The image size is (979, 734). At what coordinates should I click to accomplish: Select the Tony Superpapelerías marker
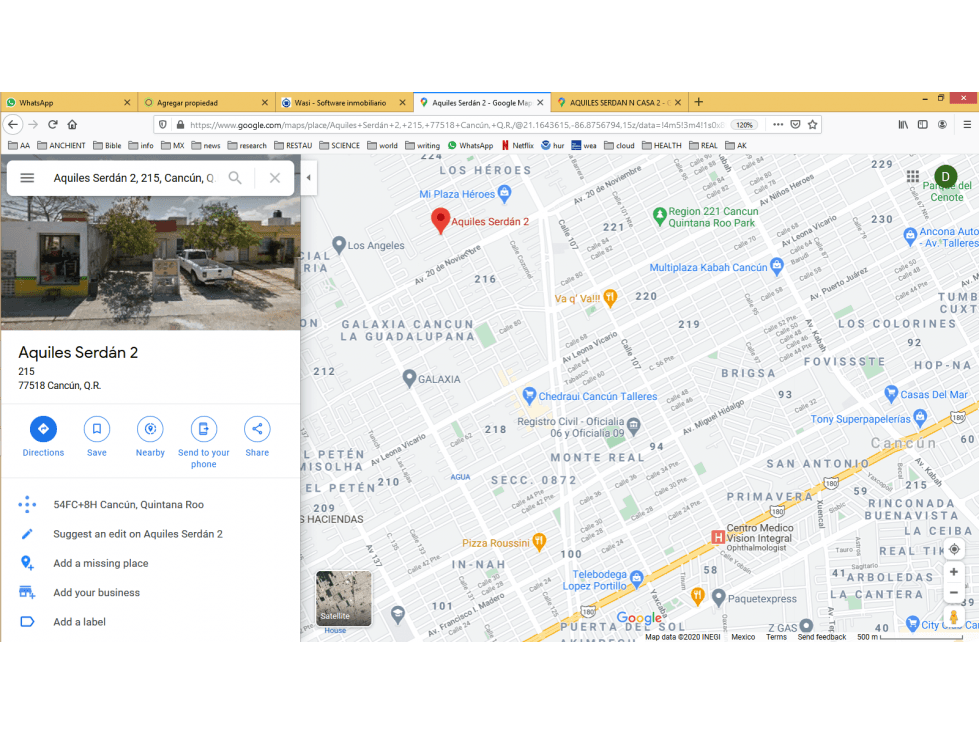(x=920, y=418)
